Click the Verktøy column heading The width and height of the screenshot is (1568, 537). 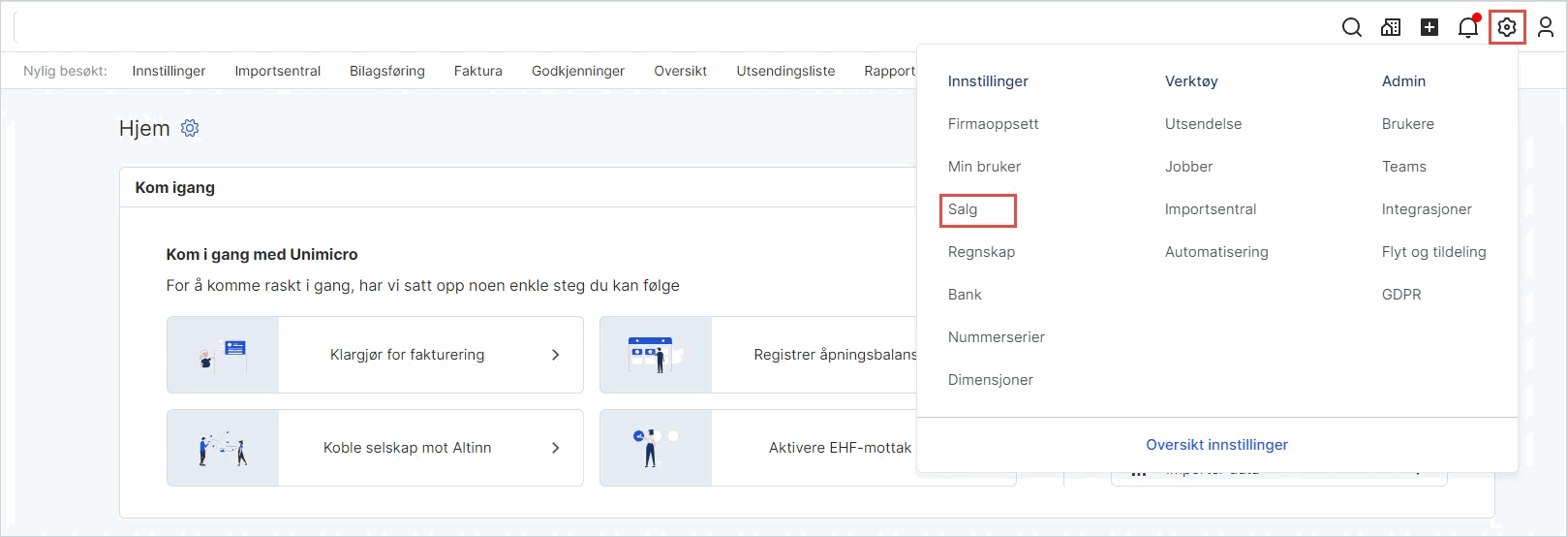coord(1191,81)
